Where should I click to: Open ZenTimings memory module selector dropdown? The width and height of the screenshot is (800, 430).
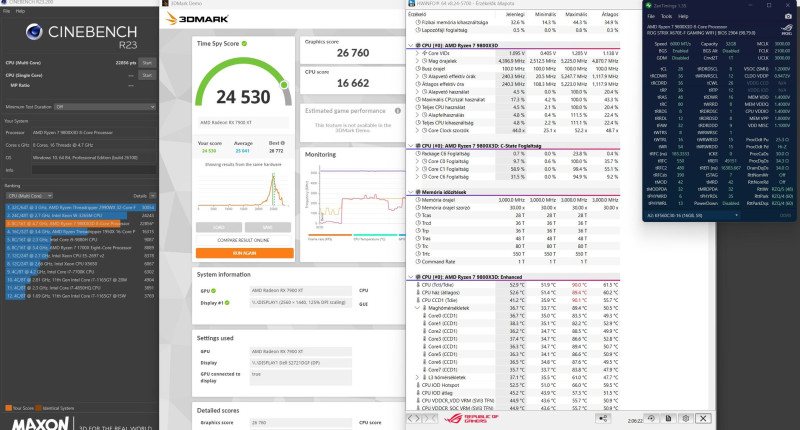pyautogui.click(x=693, y=216)
